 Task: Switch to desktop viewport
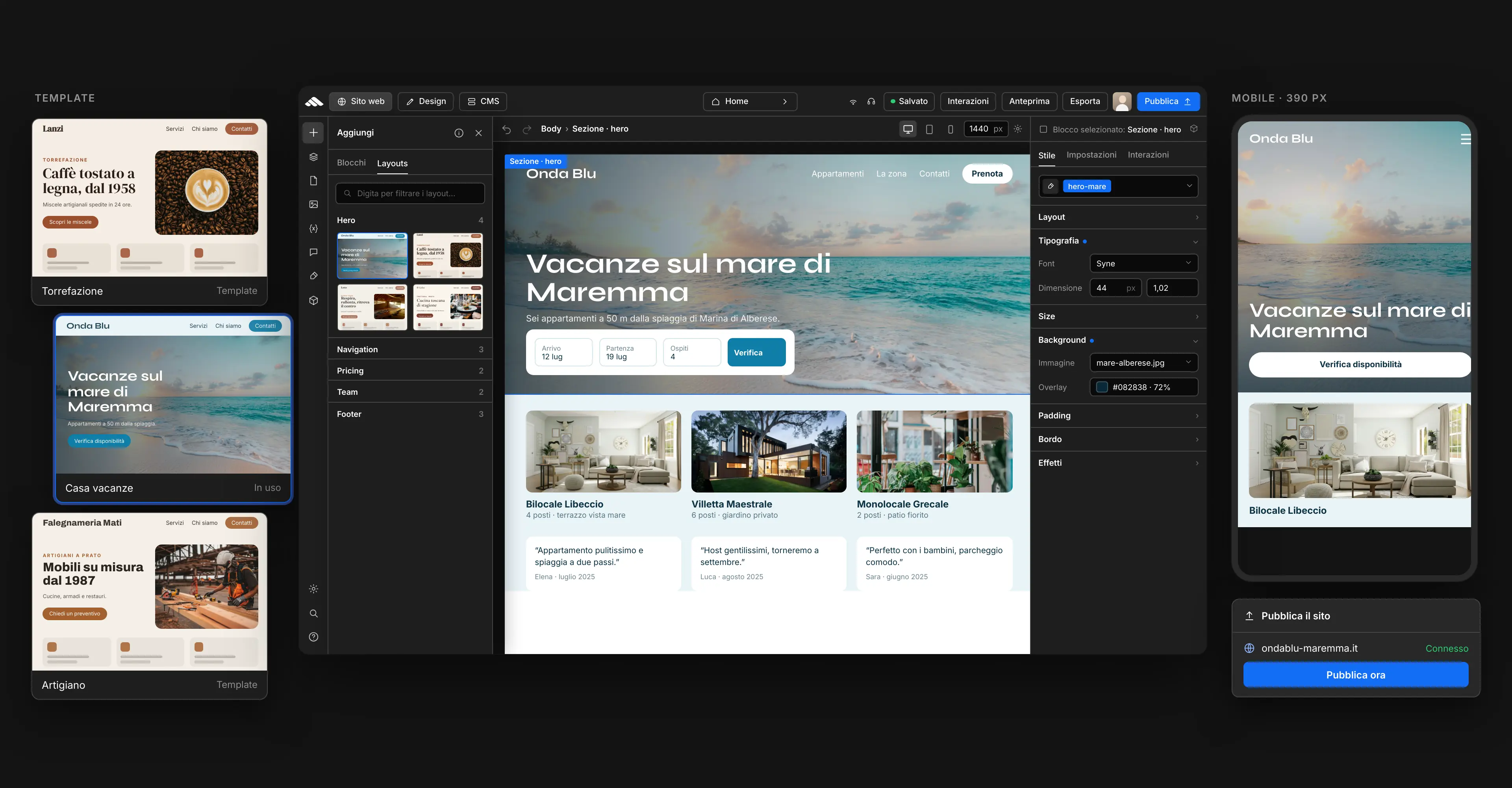(x=908, y=129)
